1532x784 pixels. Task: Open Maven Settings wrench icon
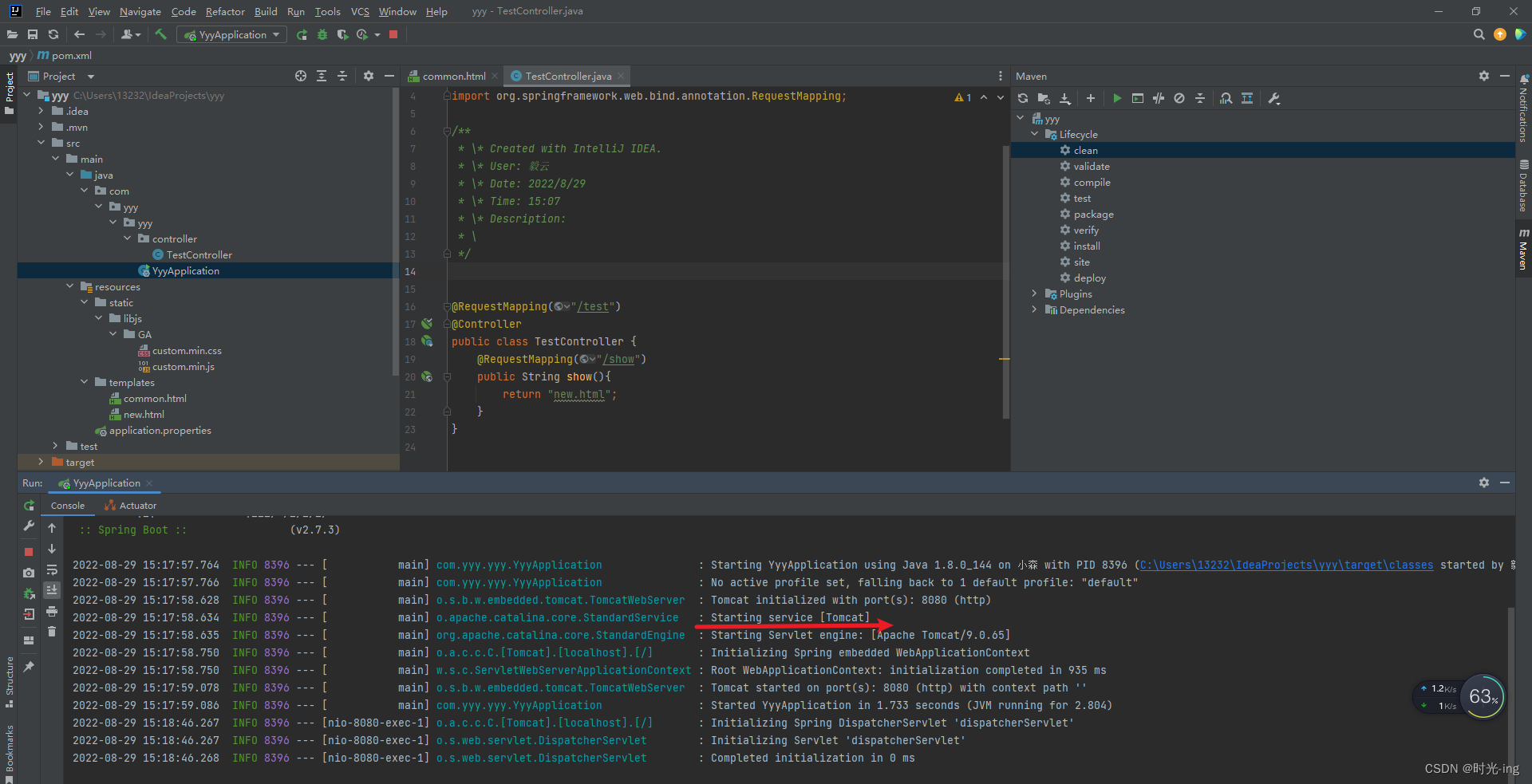coord(1273,98)
